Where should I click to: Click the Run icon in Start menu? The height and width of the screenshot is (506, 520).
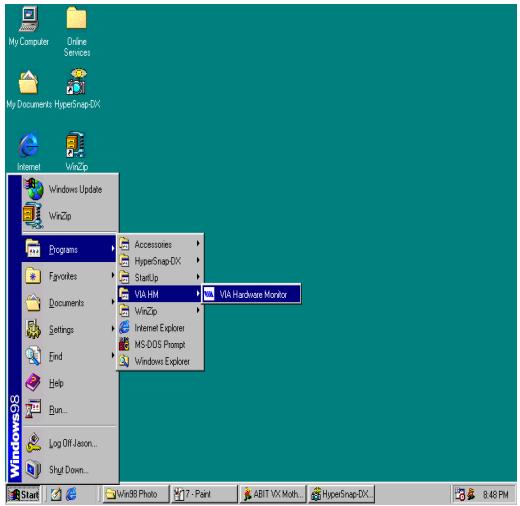click(x=33, y=409)
